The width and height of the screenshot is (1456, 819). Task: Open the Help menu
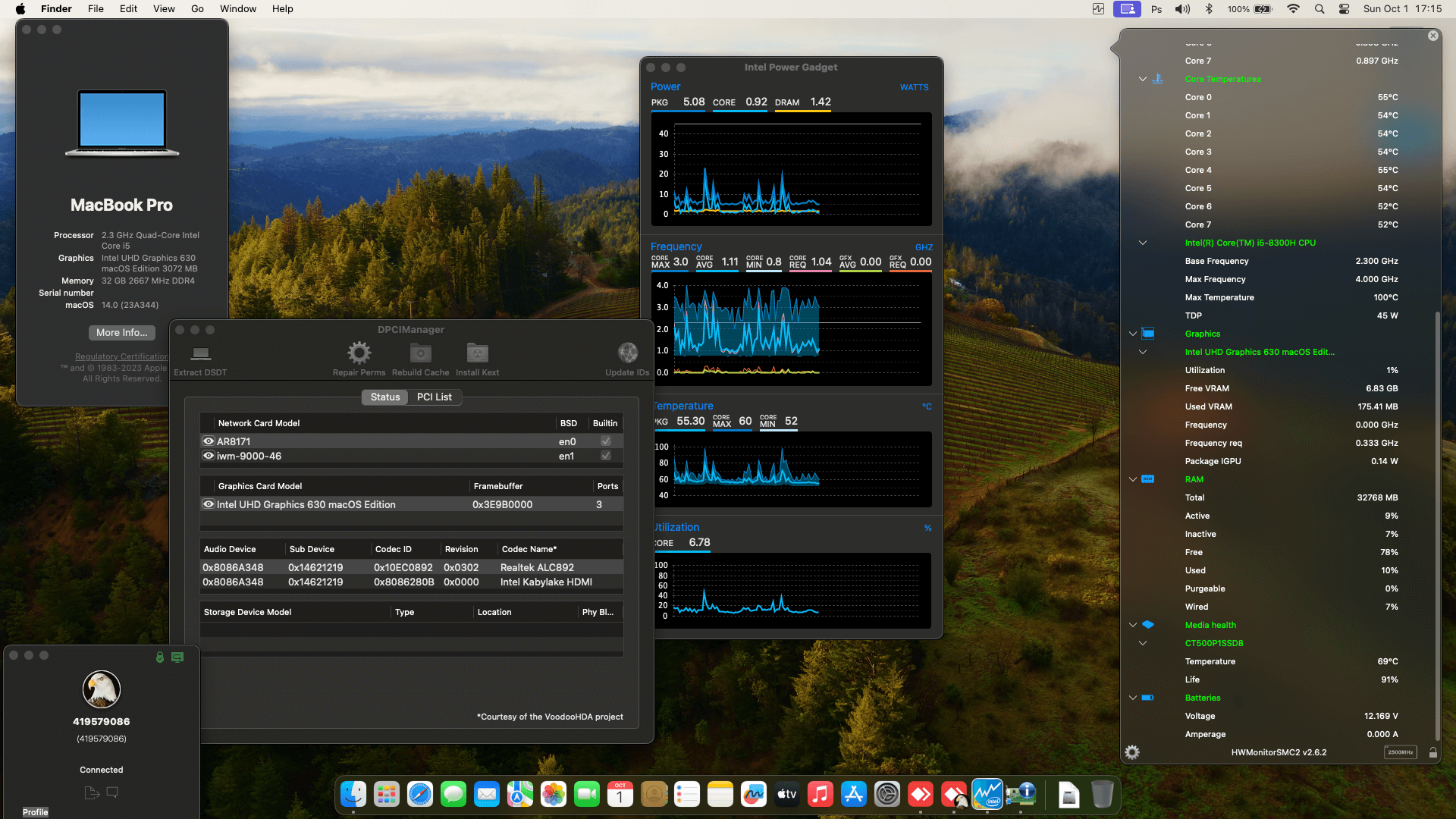pyautogui.click(x=283, y=9)
